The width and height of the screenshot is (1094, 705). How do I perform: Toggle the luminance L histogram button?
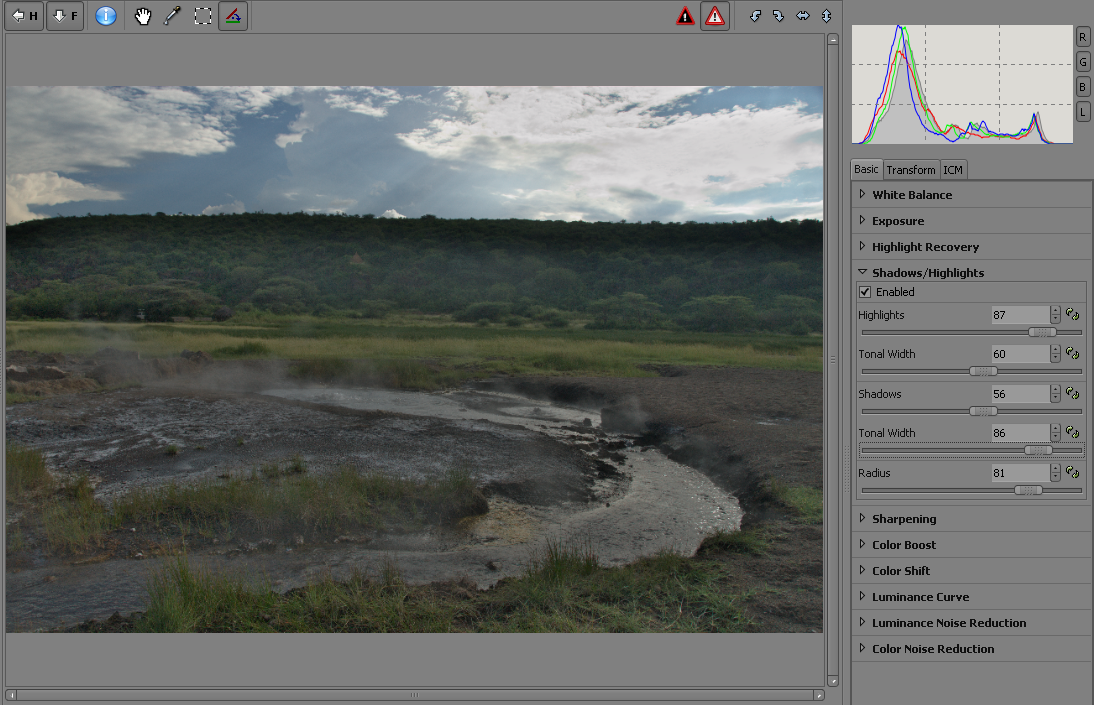1083,112
